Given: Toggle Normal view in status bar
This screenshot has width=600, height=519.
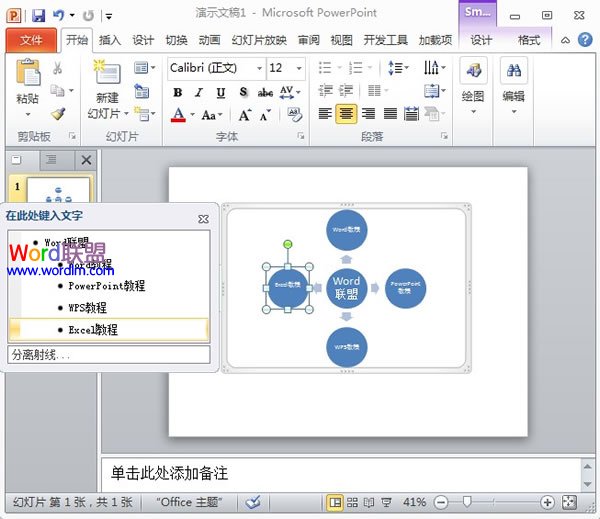Looking at the screenshot, I should (x=335, y=502).
